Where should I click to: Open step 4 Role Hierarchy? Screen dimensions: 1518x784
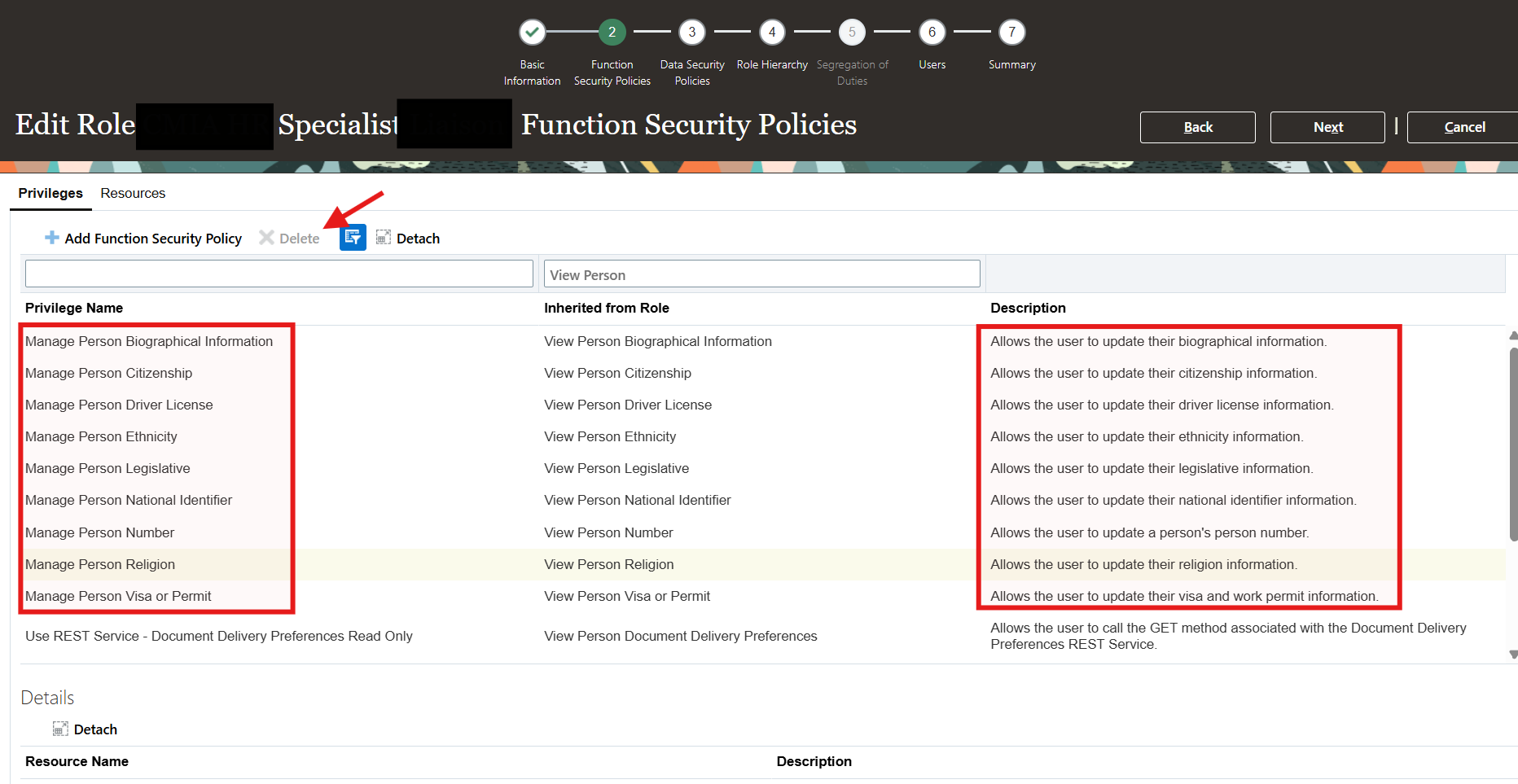(x=772, y=33)
